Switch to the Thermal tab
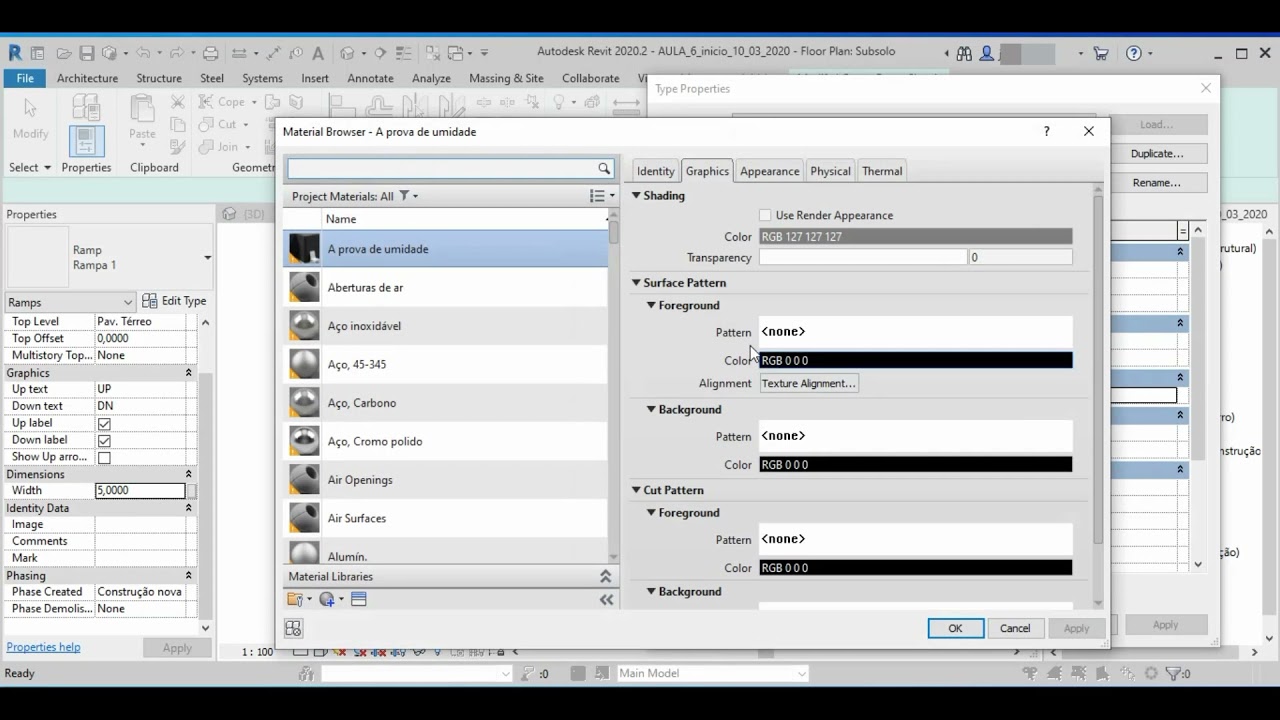The height and width of the screenshot is (720, 1280). (x=882, y=171)
